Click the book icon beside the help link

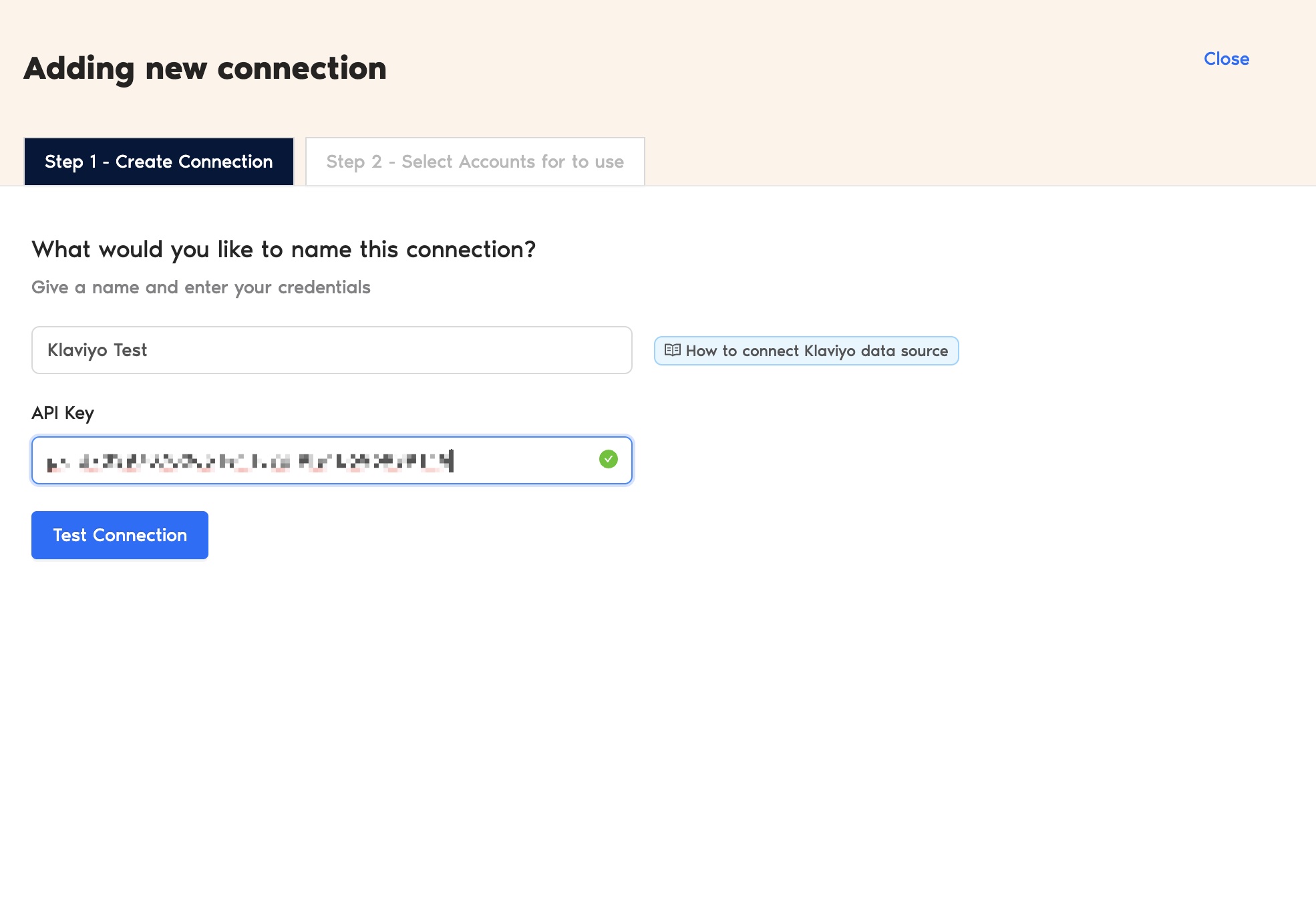pos(672,350)
